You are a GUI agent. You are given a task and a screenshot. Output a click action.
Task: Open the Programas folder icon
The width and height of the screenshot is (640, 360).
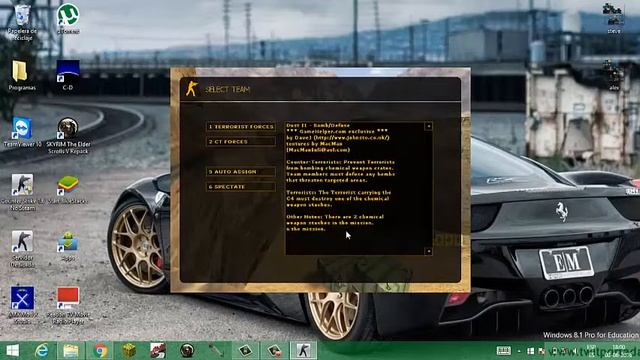click(22, 75)
